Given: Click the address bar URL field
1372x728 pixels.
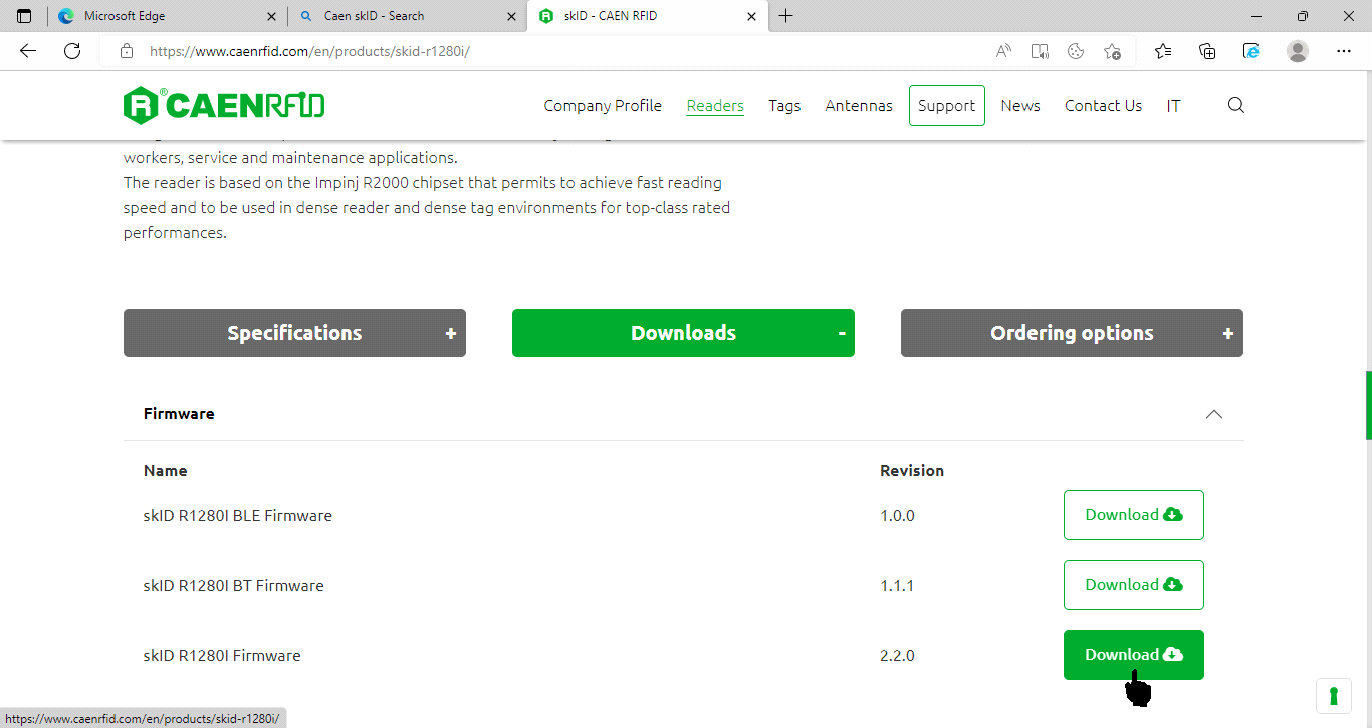Looking at the screenshot, I should point(550,51).
